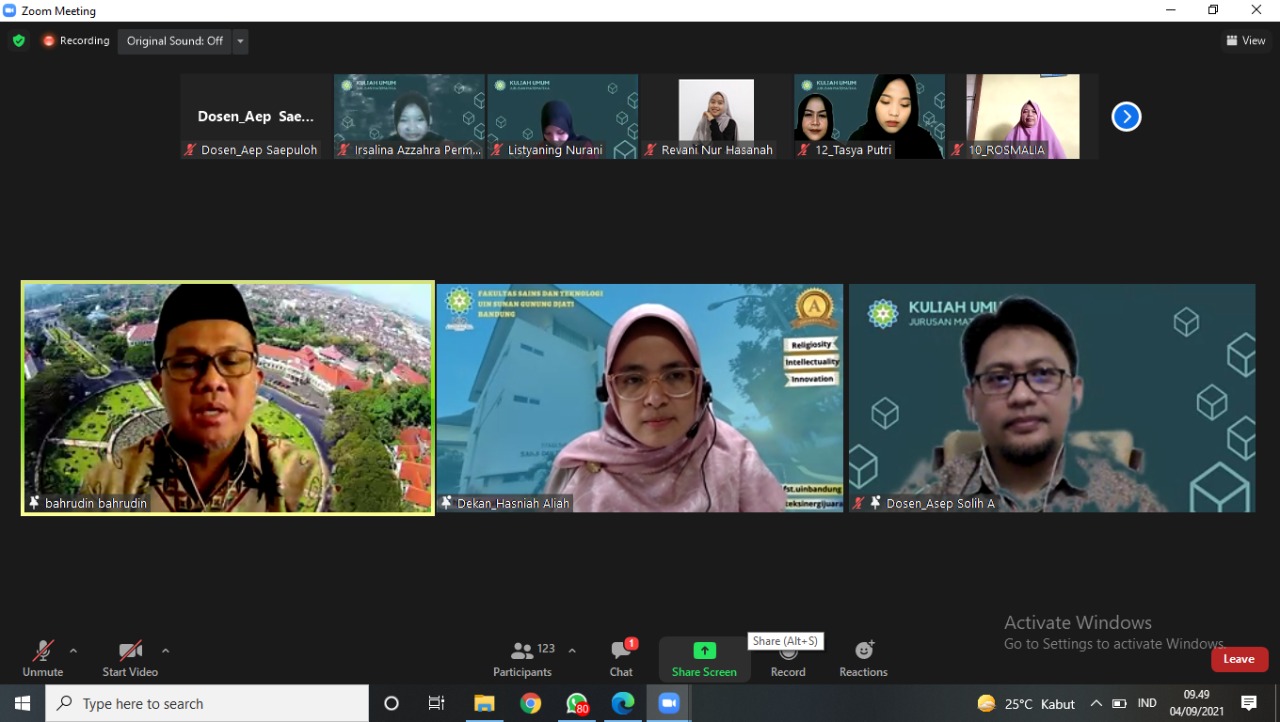Viewport: 1280px width, 722px height.
Task: Expand video options arrow beside Start Video
Action: 165,651
